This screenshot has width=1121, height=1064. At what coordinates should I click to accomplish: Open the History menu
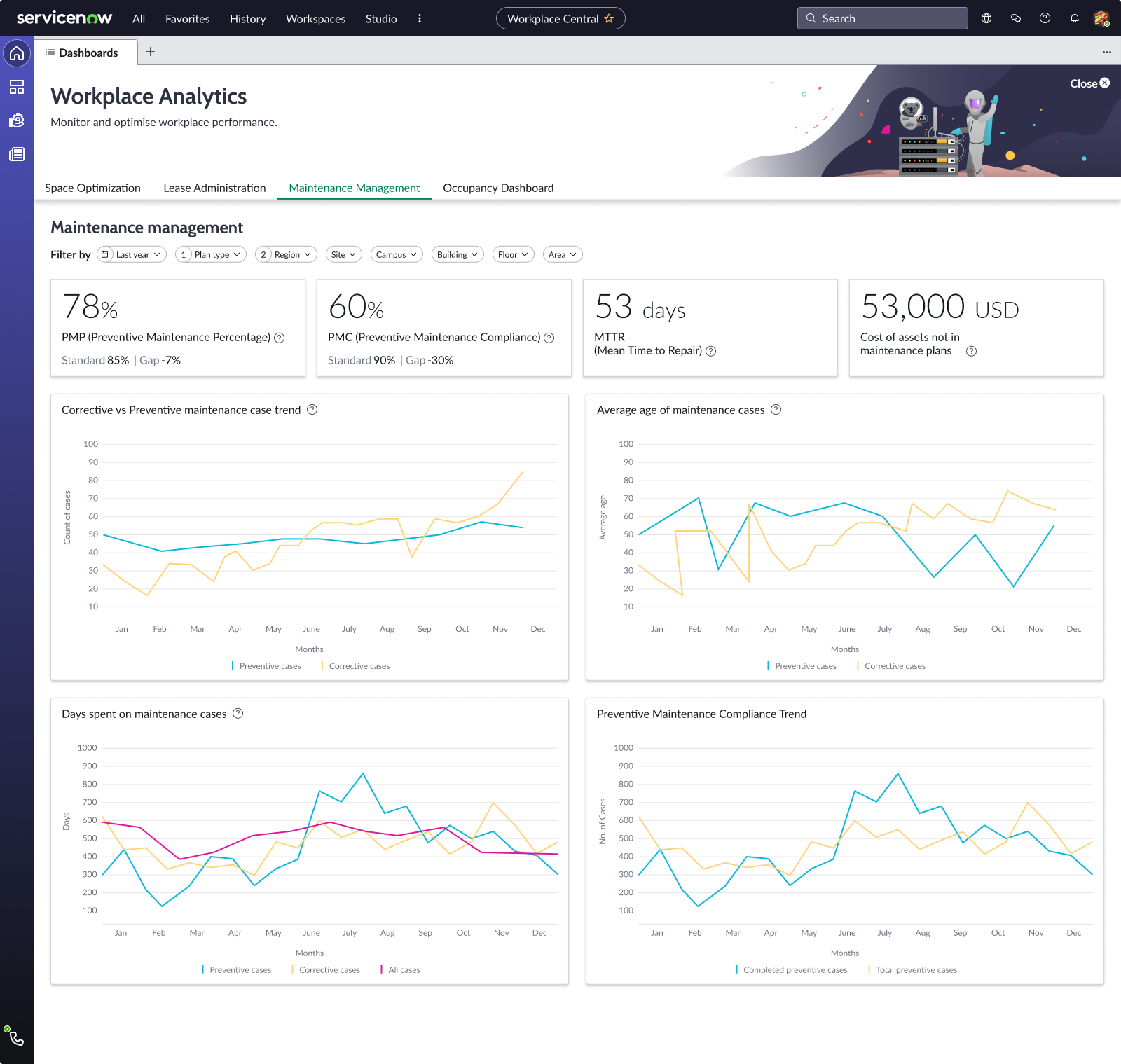coord(247,19)
